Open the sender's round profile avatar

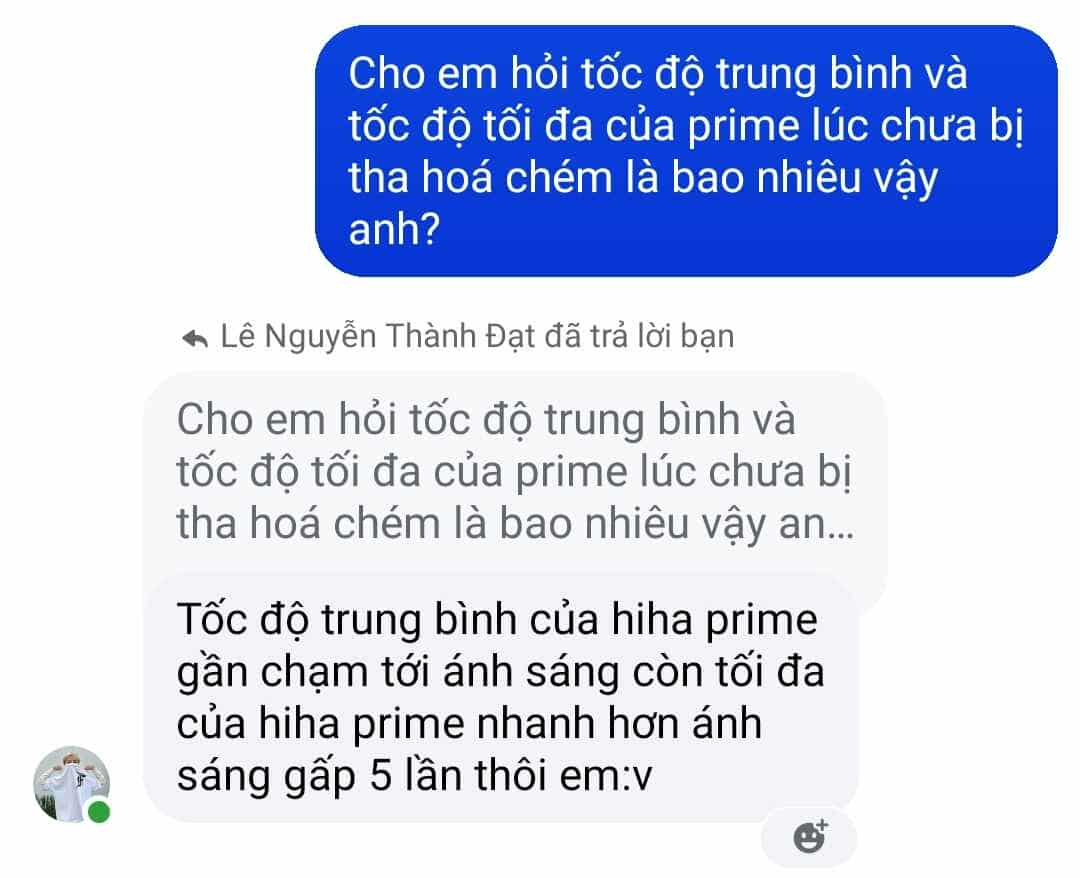point(72,784)
